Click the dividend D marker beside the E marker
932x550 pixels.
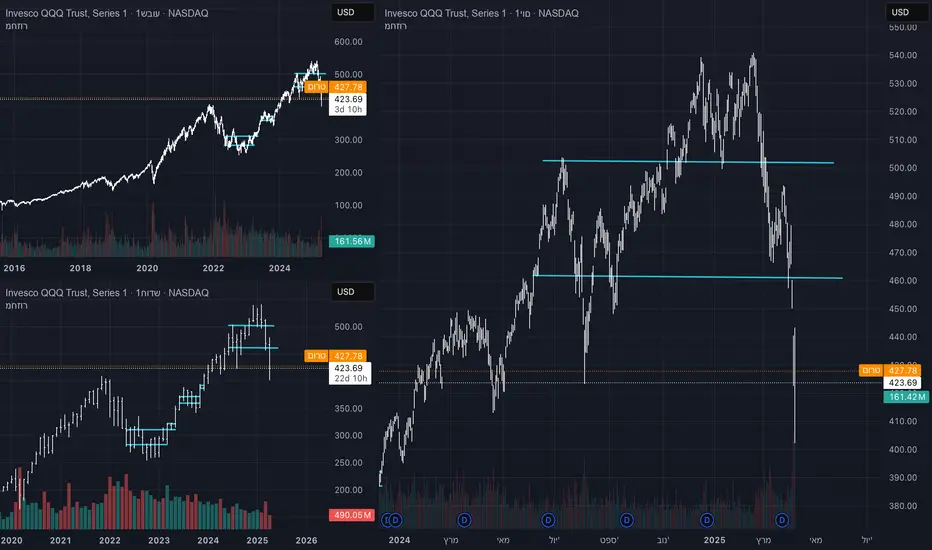point(396,520)
